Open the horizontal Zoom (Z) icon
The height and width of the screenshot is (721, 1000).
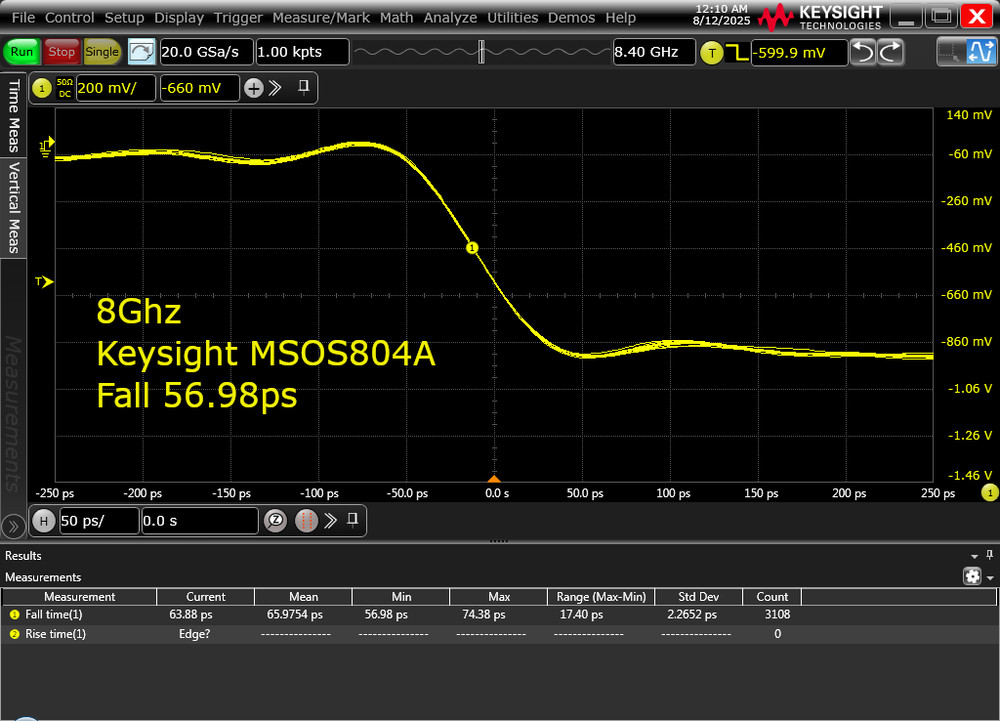275,521
